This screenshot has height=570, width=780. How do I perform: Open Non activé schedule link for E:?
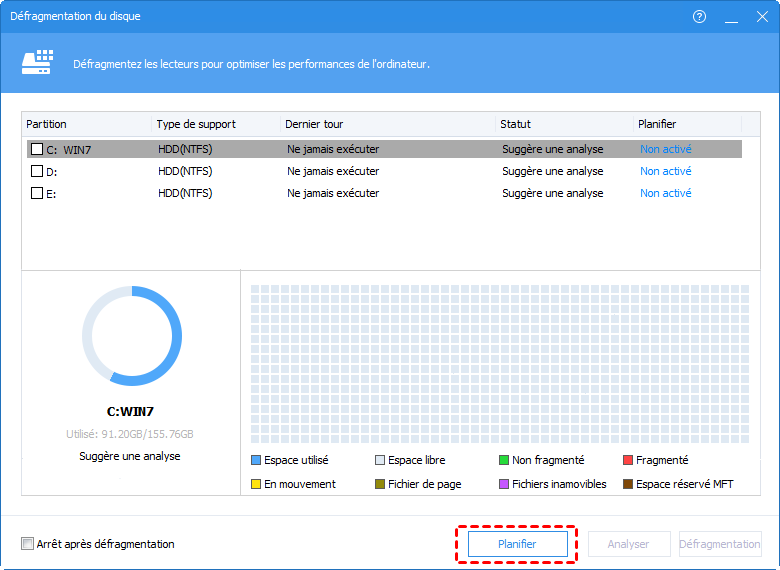tap(665, 193)
